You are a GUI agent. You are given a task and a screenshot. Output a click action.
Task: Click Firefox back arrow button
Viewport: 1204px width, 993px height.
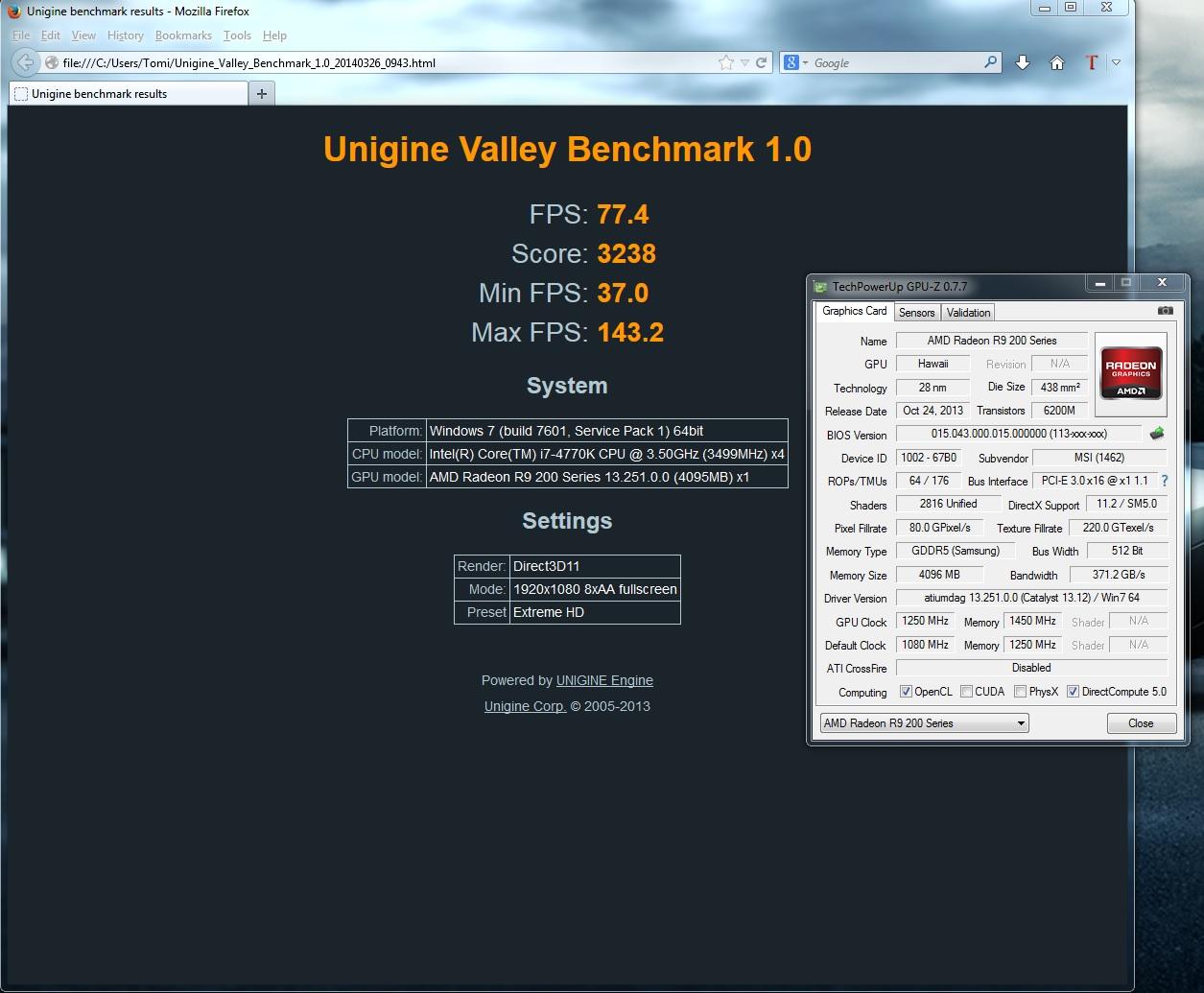pos(25,62)
